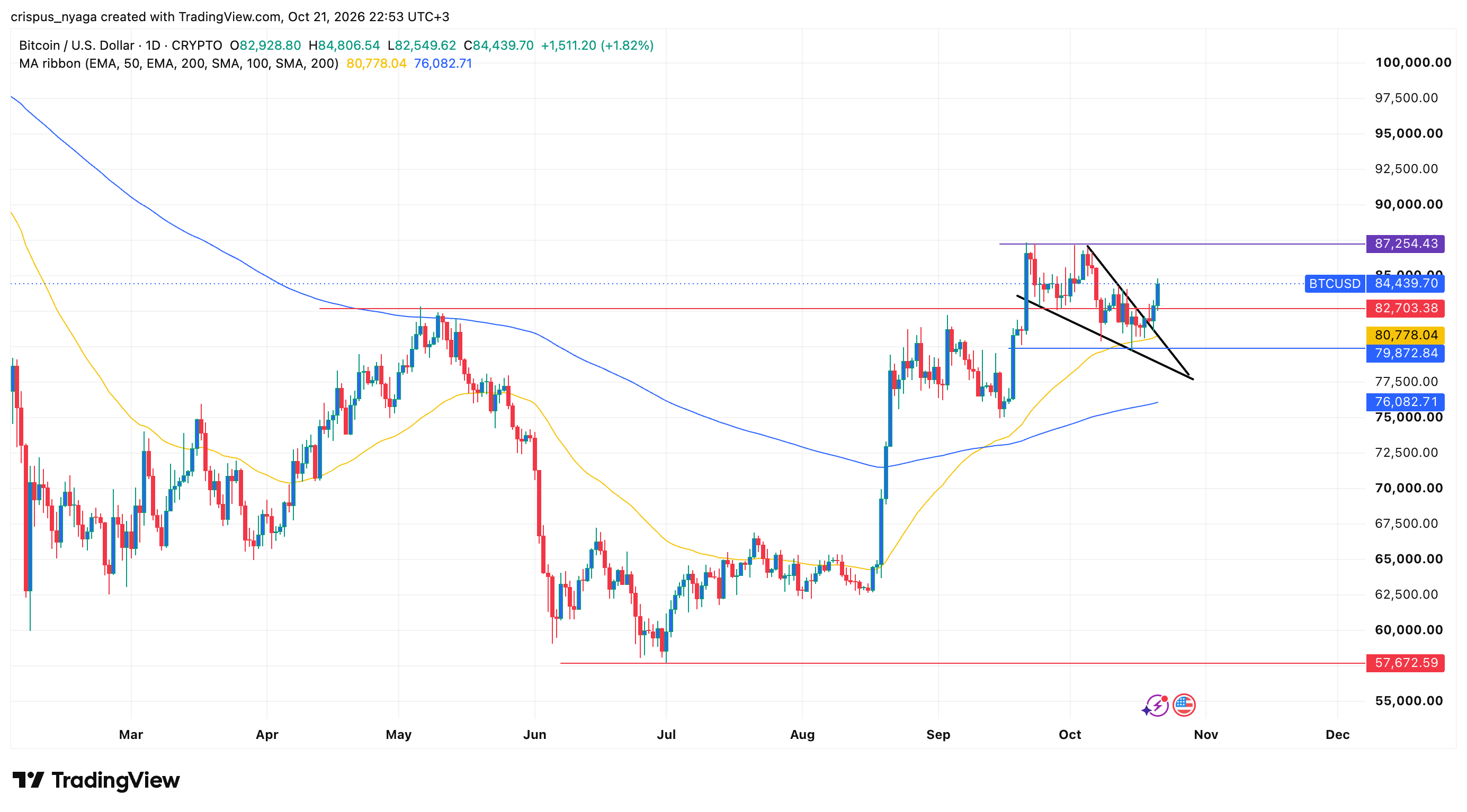
Task: Click the +1,511.20 (+1.82%) change text
Action: click(597, 46)
